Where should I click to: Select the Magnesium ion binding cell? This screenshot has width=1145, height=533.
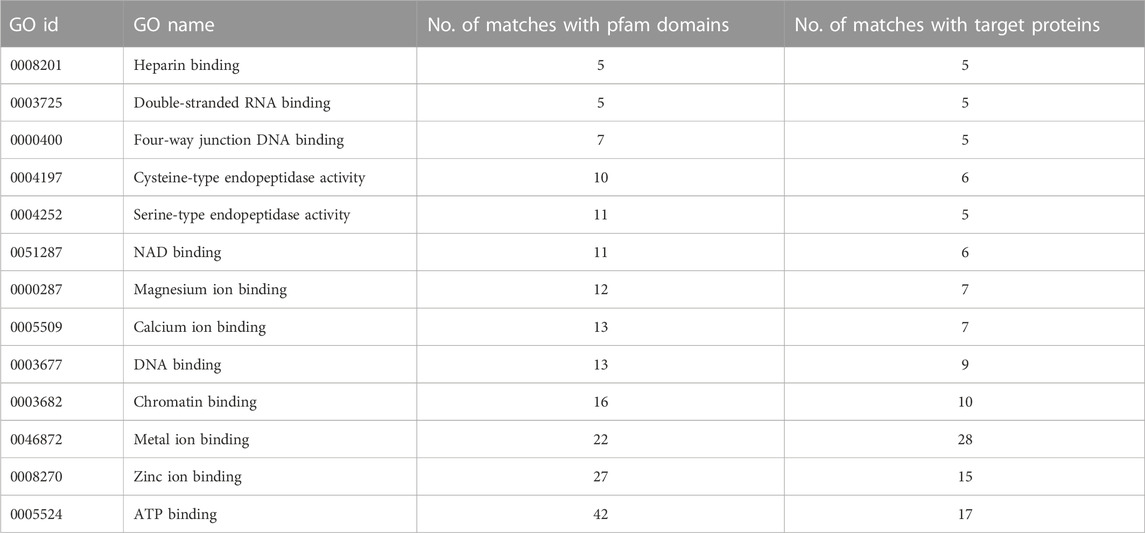(270, 290)
